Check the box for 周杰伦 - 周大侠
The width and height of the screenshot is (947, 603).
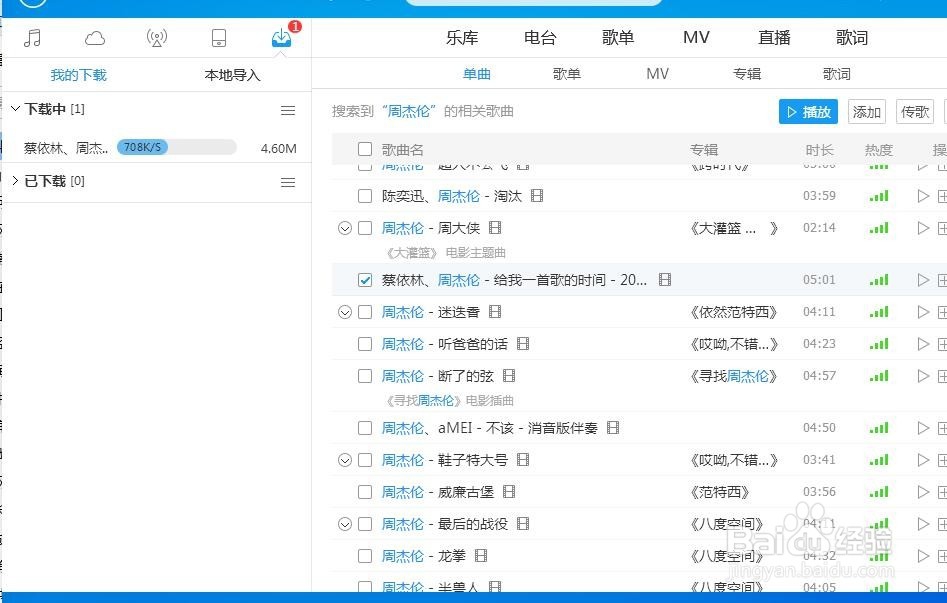point(365,228)
